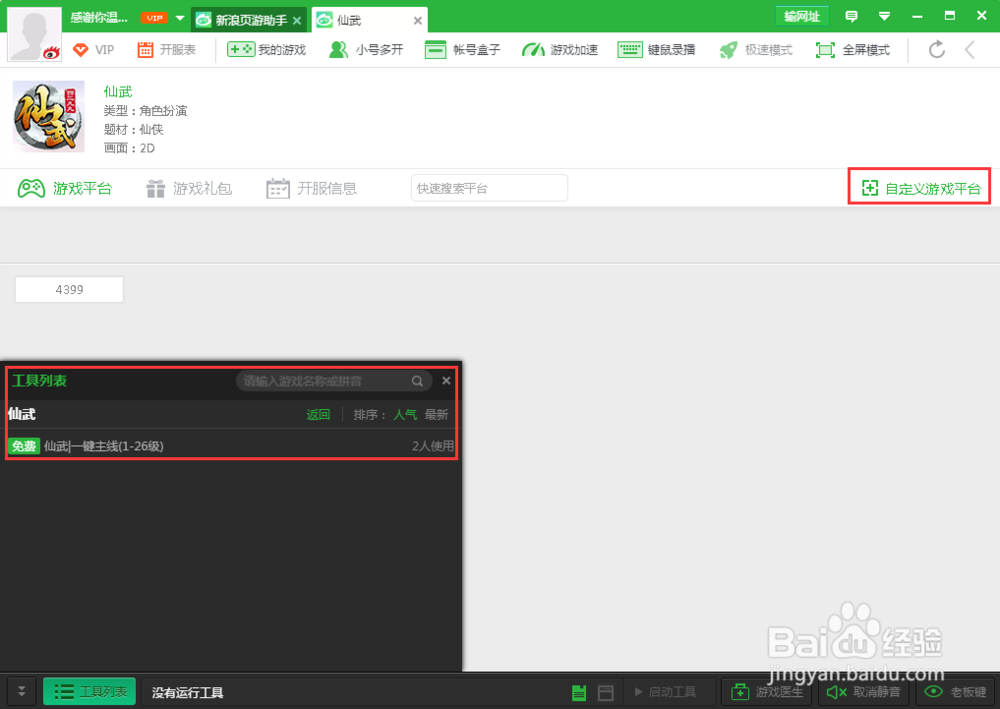Close the 工具列表 panel
Viewport: 1000px width, 709px height.
pos(446,381)
